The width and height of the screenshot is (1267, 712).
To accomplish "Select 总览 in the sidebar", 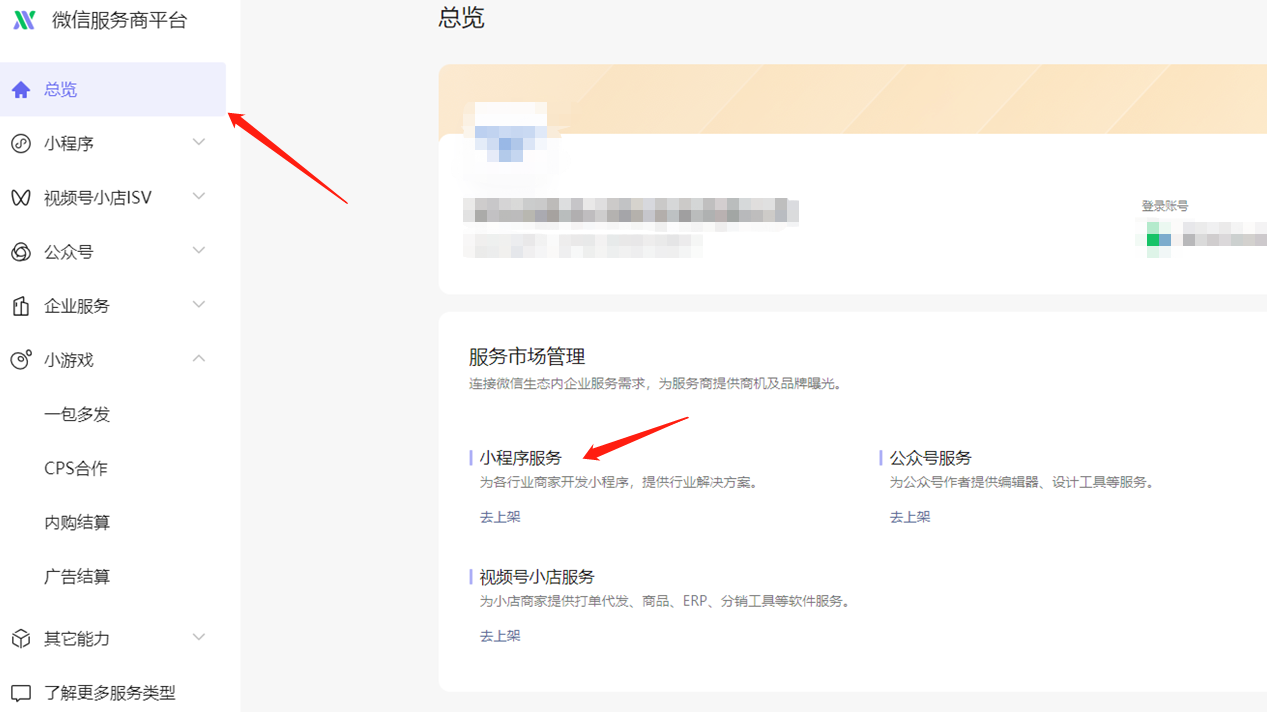I will [x=113, y=90].
